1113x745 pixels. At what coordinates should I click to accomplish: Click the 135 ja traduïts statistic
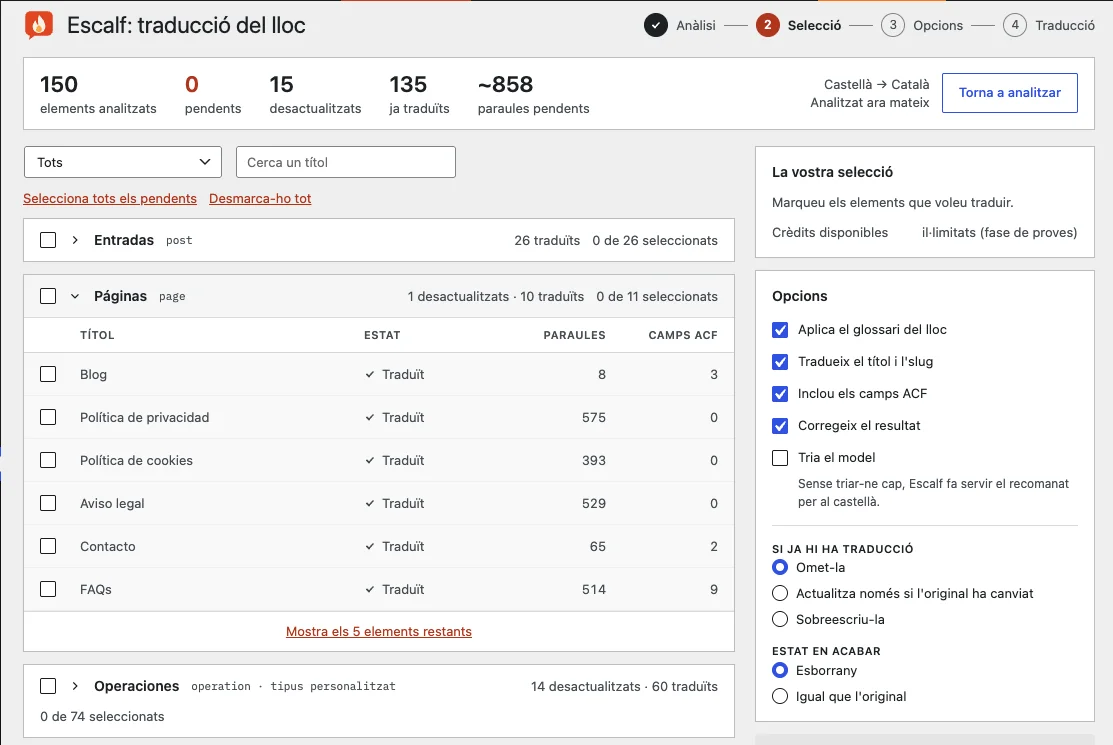coord(419,94)
